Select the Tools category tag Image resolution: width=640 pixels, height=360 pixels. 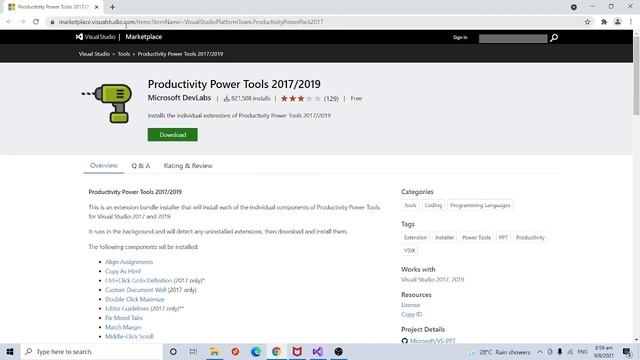tap(410, 205)
